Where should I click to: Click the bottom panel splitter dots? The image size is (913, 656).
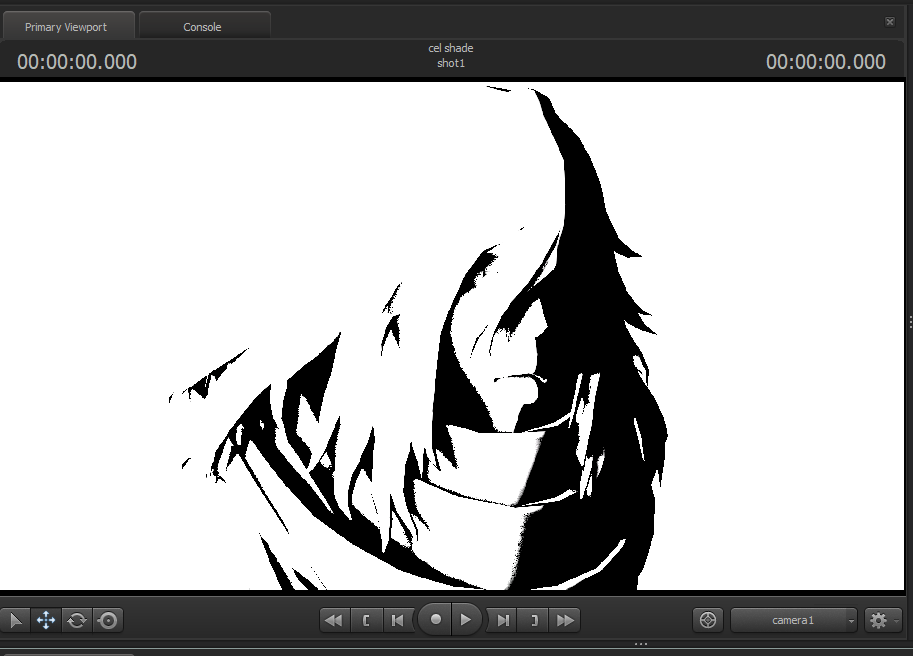(641, 644)
